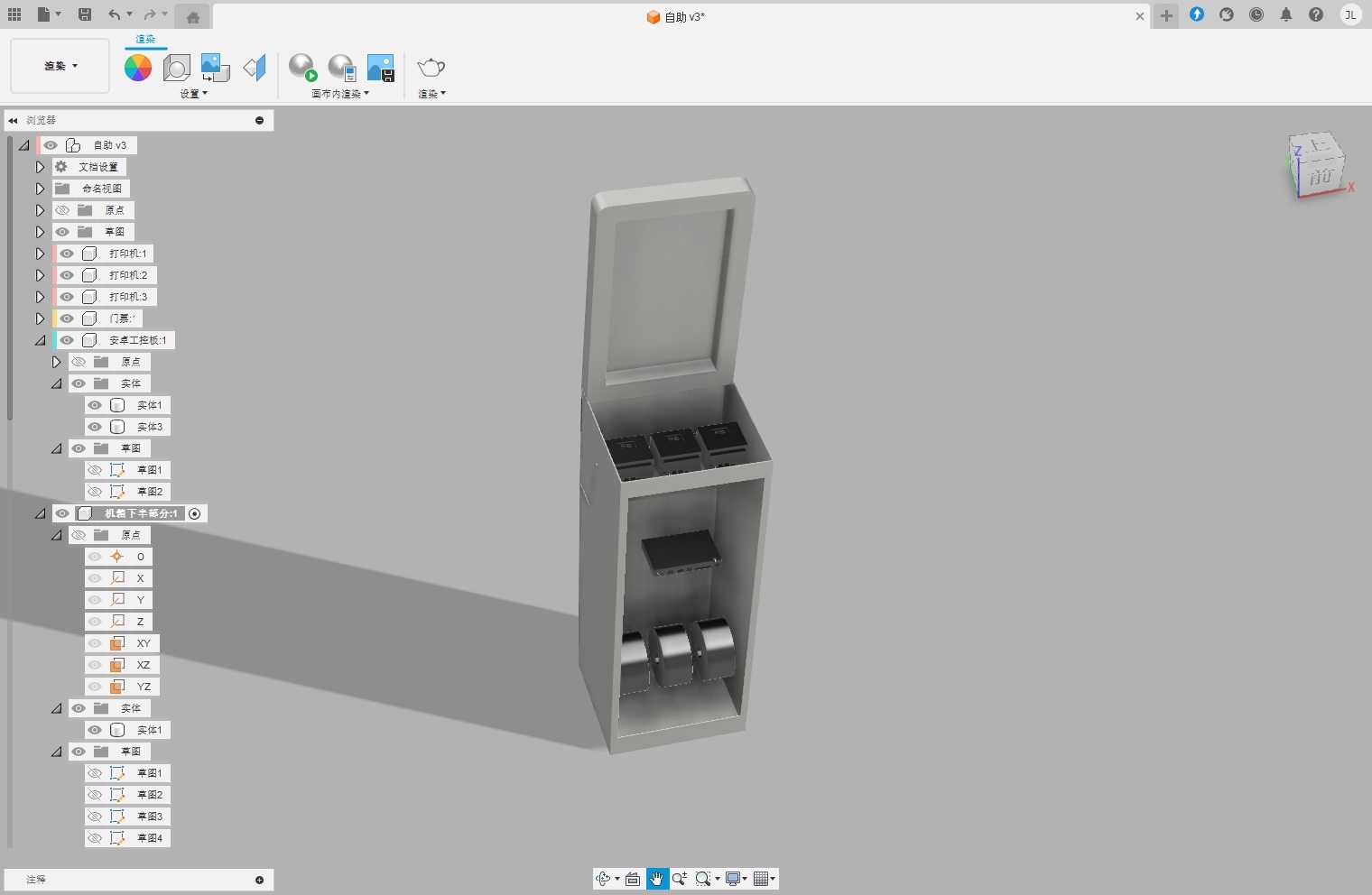
Task: Hide 实体3 under 安卓工控板:1
Action: 95,427
